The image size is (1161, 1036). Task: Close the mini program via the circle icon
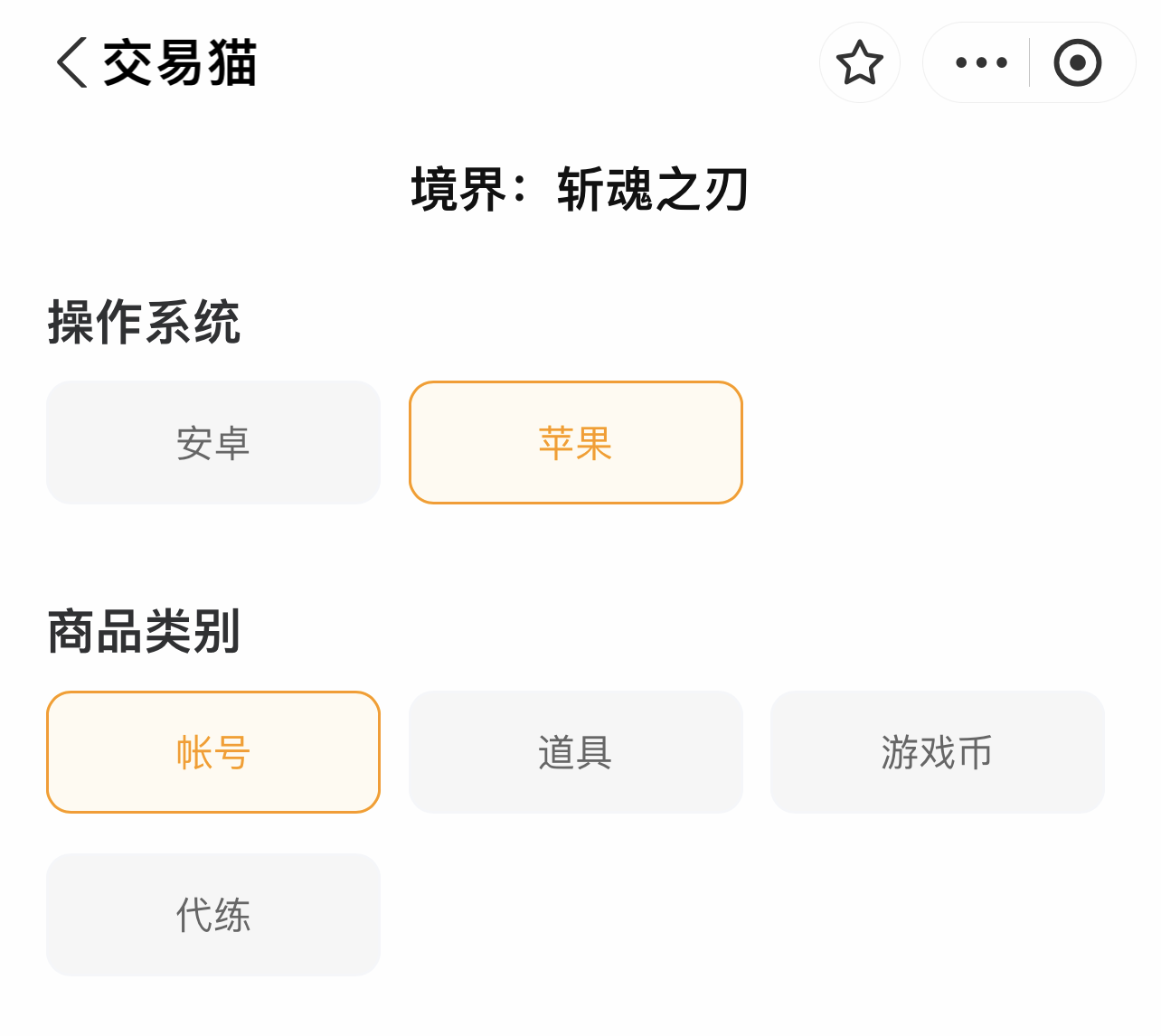(1078, 62)
